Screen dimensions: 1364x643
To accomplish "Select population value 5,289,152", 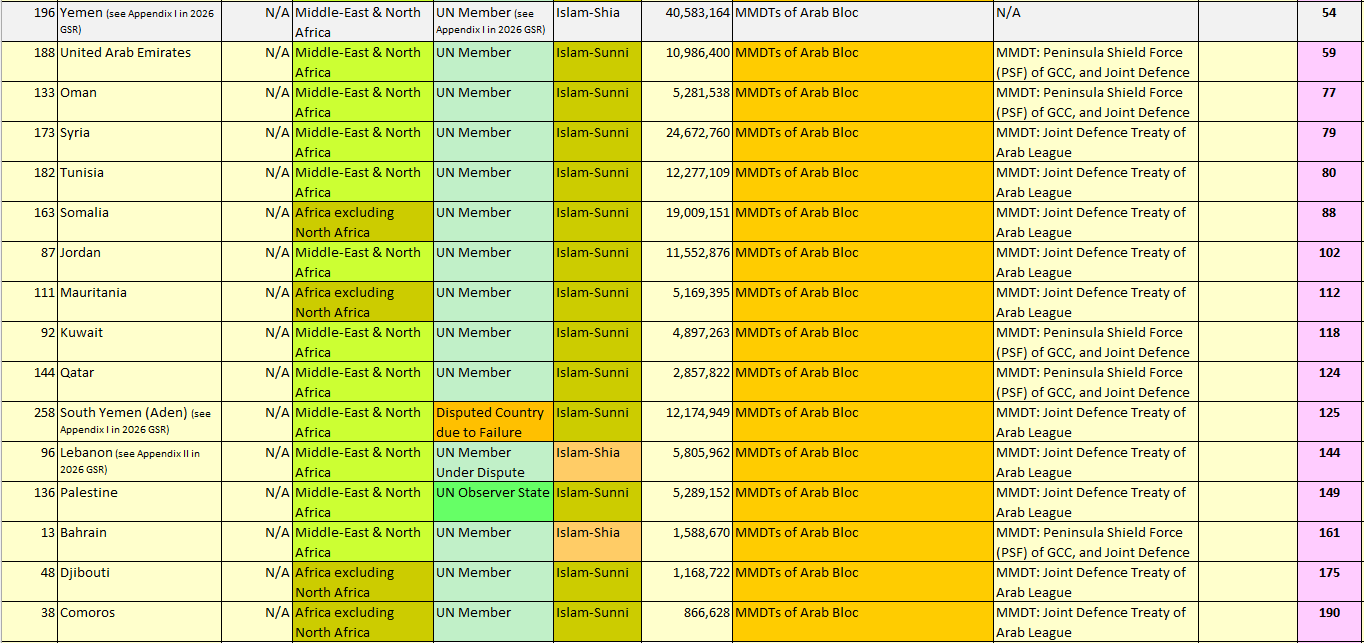I will point(687,502).
